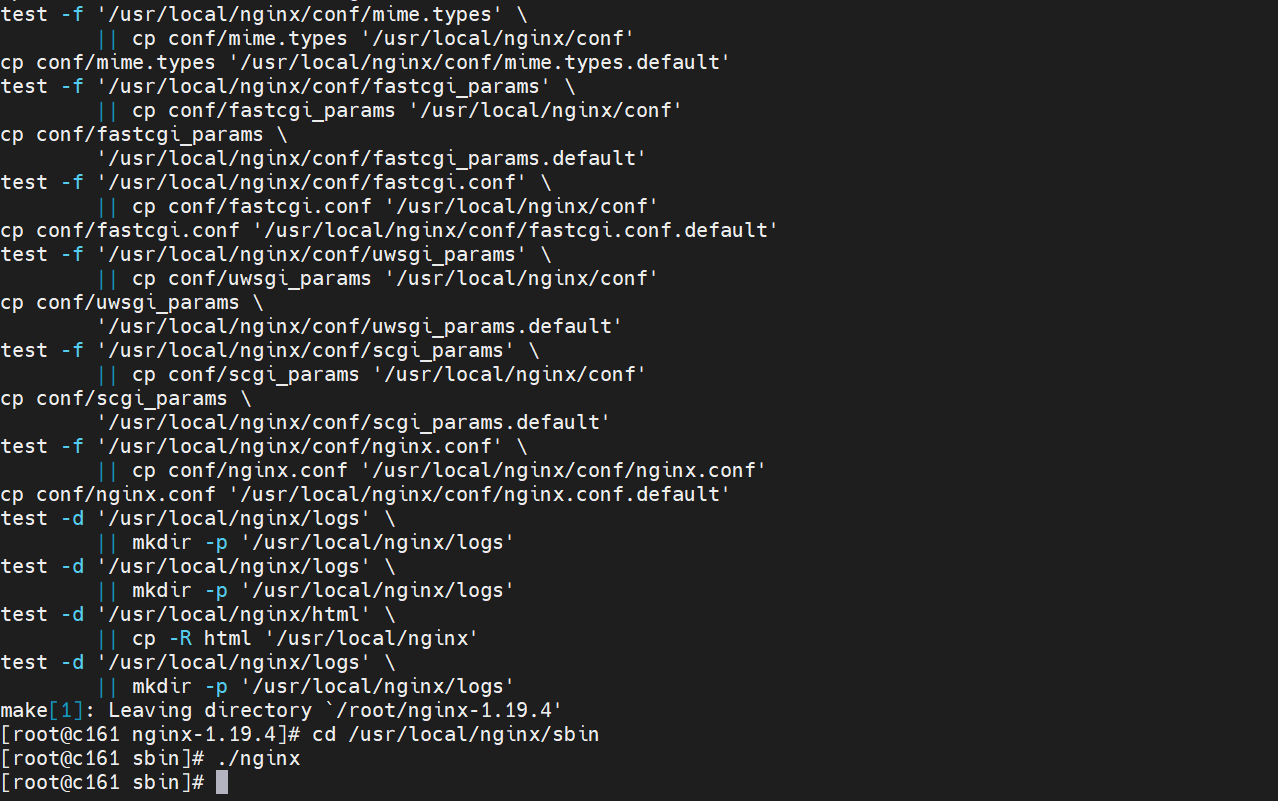This screenshot has width=1278, height=801.
Task: Click the fastcgi_params.default path line
Action: pyautogui.click(x=372, y=159)
